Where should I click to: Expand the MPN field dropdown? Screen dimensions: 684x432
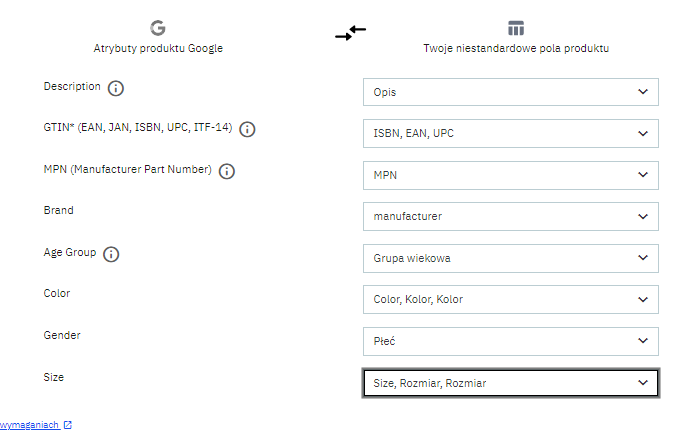click(510, 175)
